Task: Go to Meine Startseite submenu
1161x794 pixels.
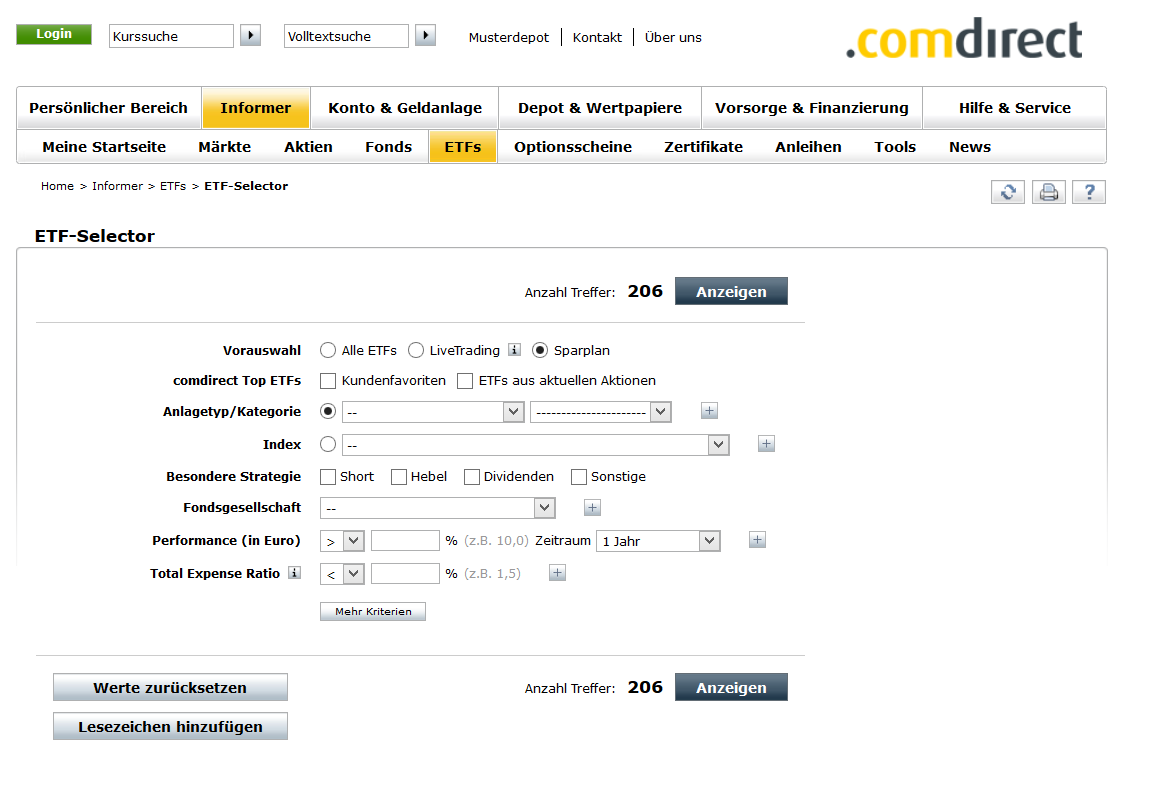Action: tap(104, 147)
